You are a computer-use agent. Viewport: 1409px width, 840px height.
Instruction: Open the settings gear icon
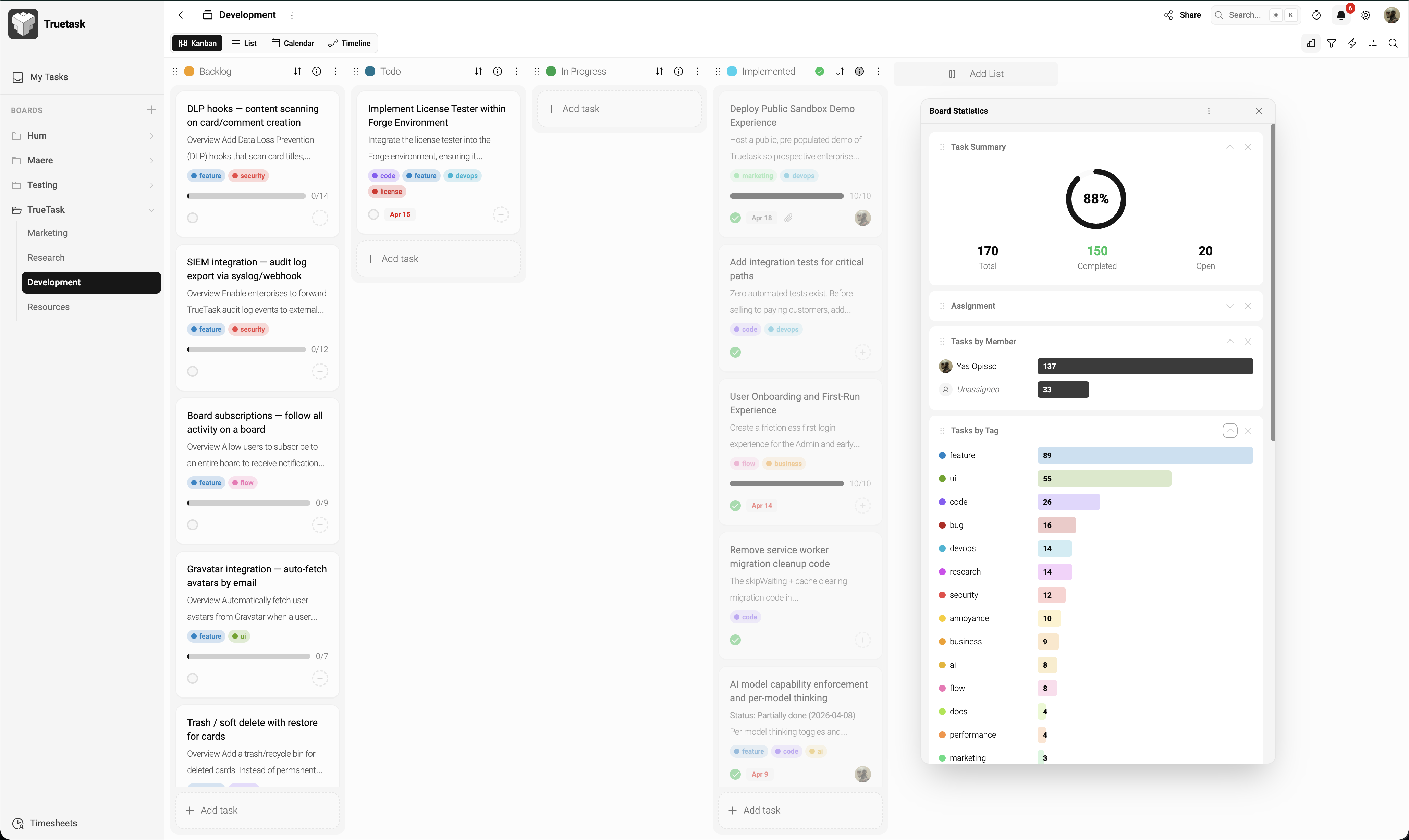click(1366, 15)
